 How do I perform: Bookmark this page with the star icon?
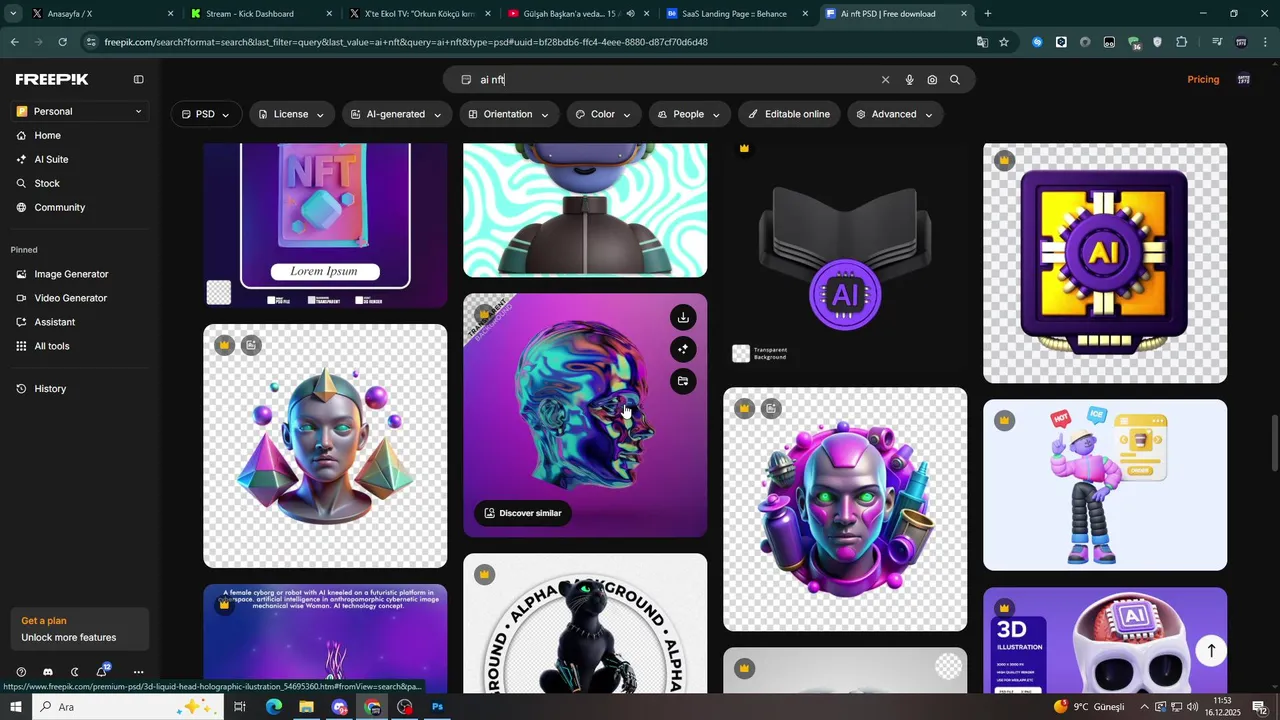[1004, 42]
